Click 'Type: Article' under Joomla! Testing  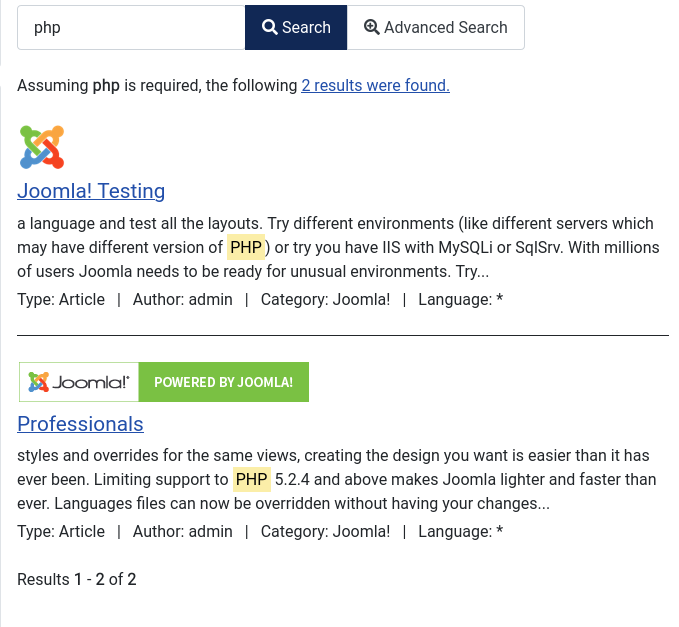[x=61, y=300]
